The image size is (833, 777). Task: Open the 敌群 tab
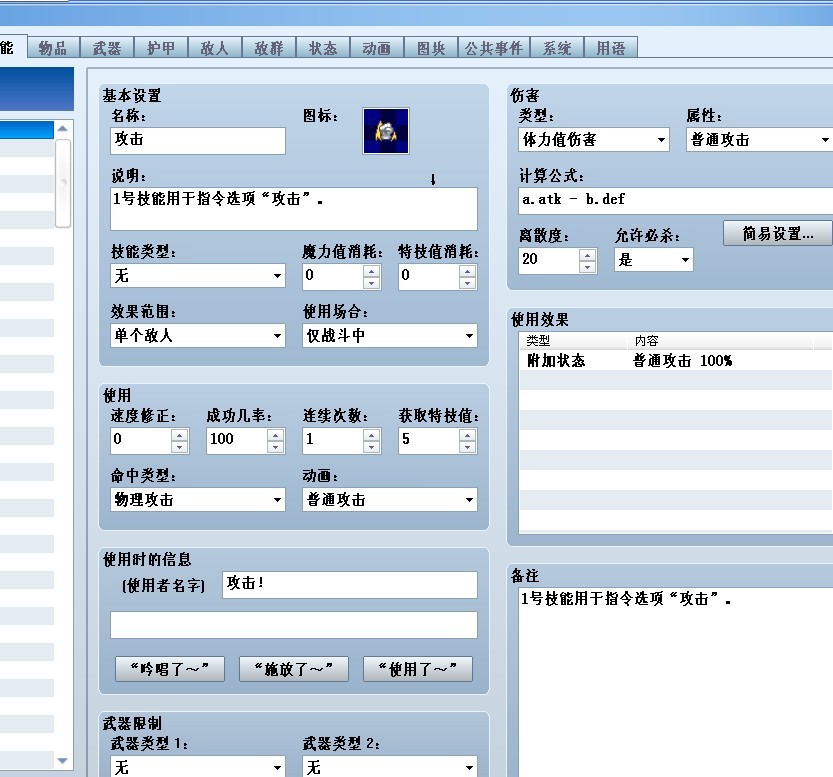pos(269,48)
